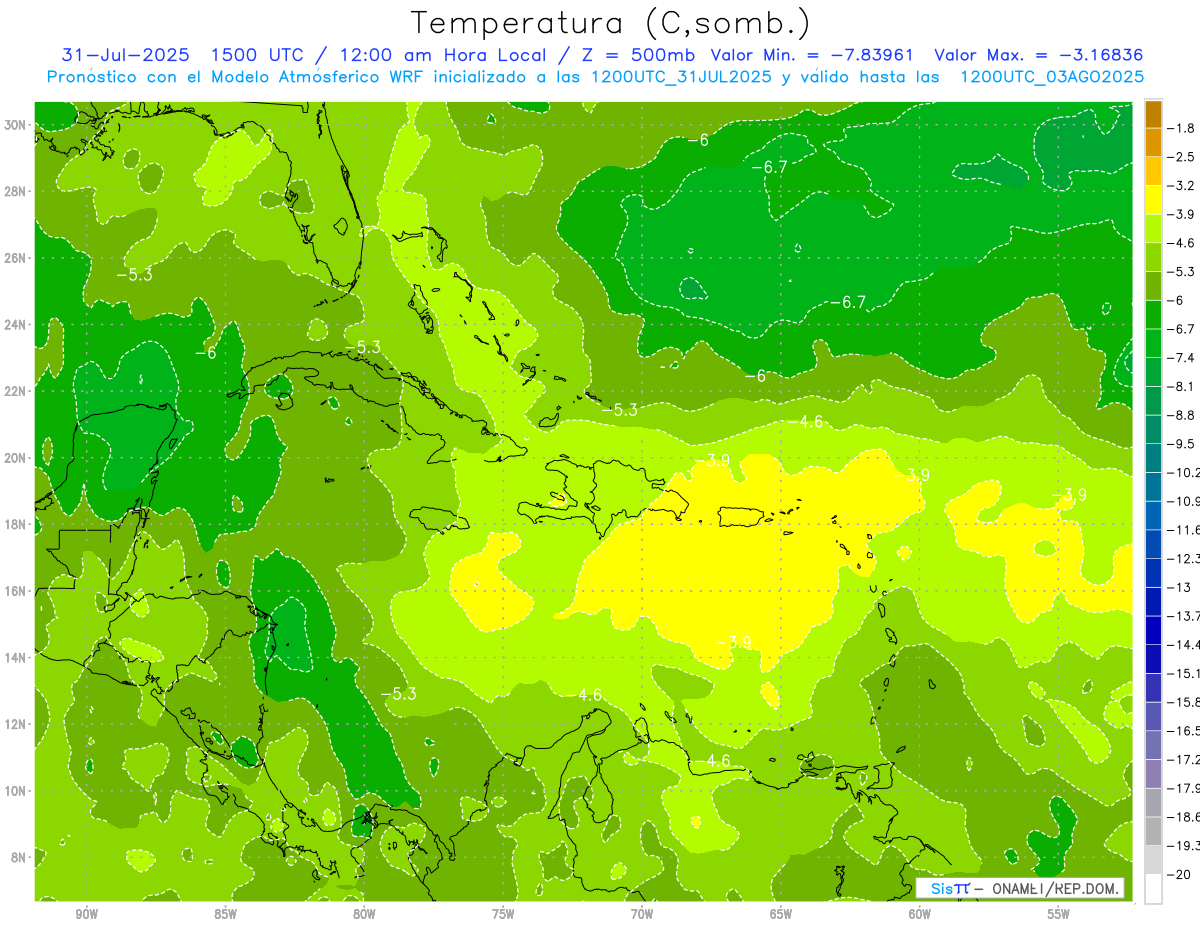Click the "10N" latitude axis label

15,791
